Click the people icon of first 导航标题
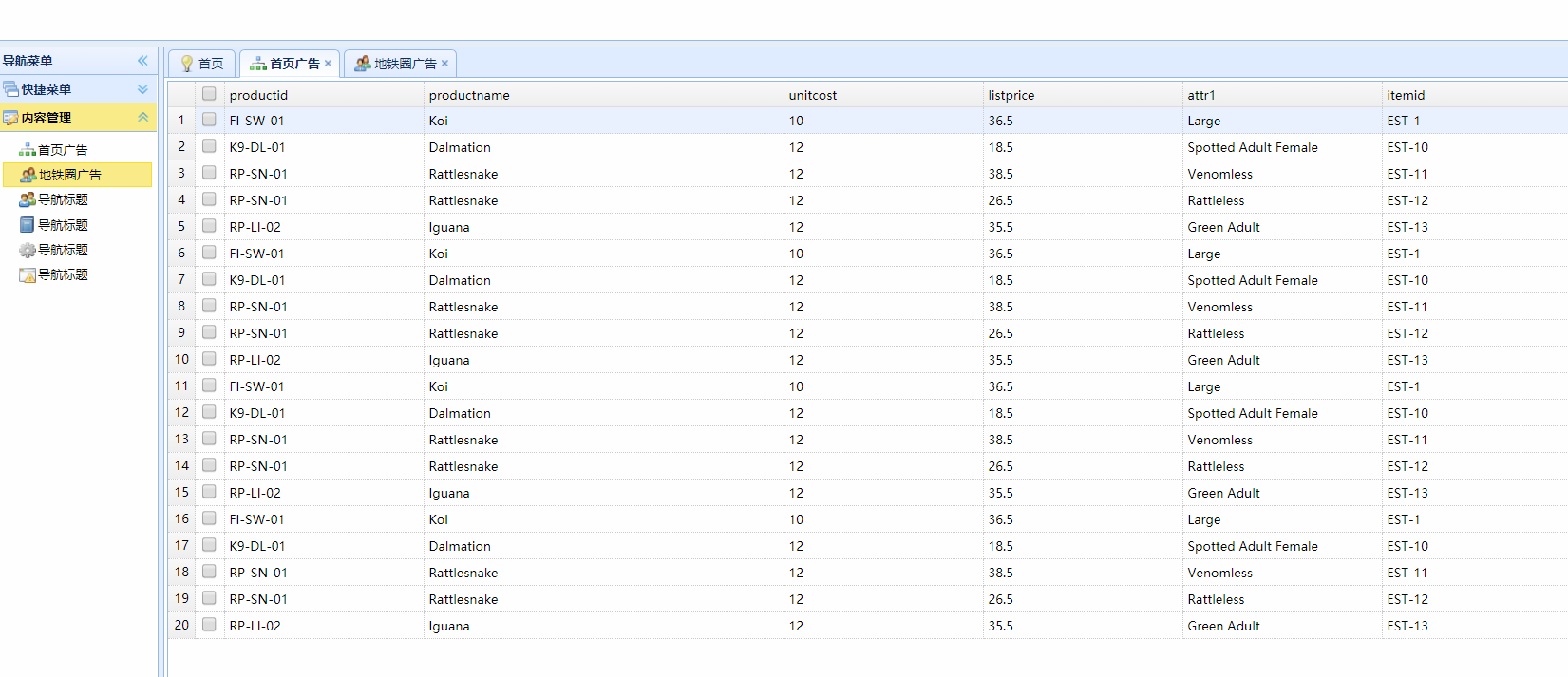 (28, 199)
